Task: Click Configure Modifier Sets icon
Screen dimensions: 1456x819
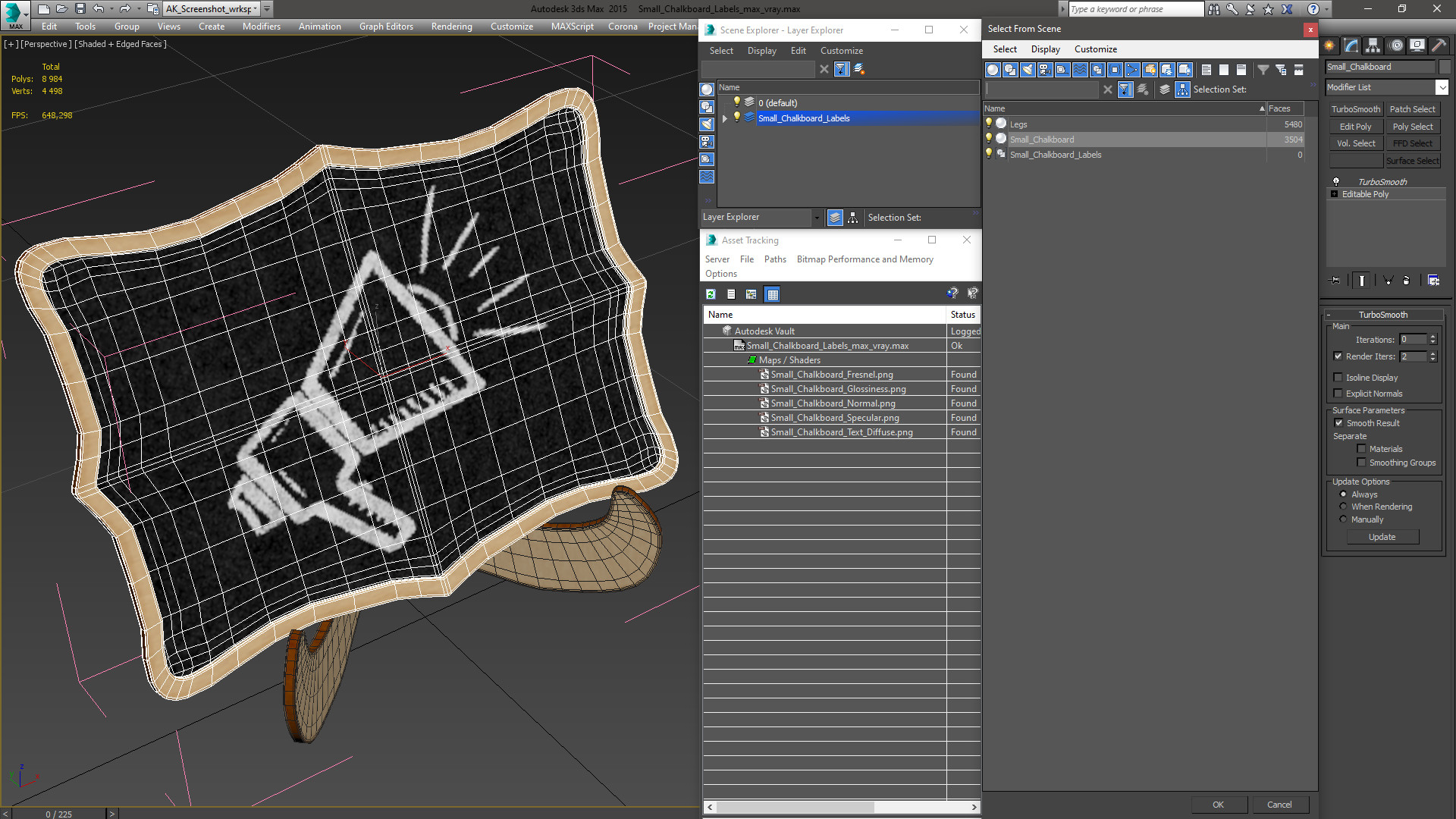Action: coord(1433,281)
